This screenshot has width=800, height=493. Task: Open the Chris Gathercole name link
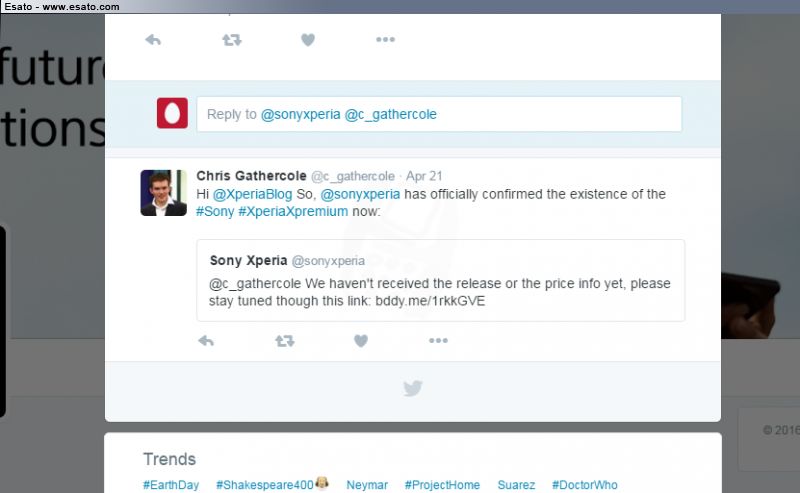click(x=252, y=176)
